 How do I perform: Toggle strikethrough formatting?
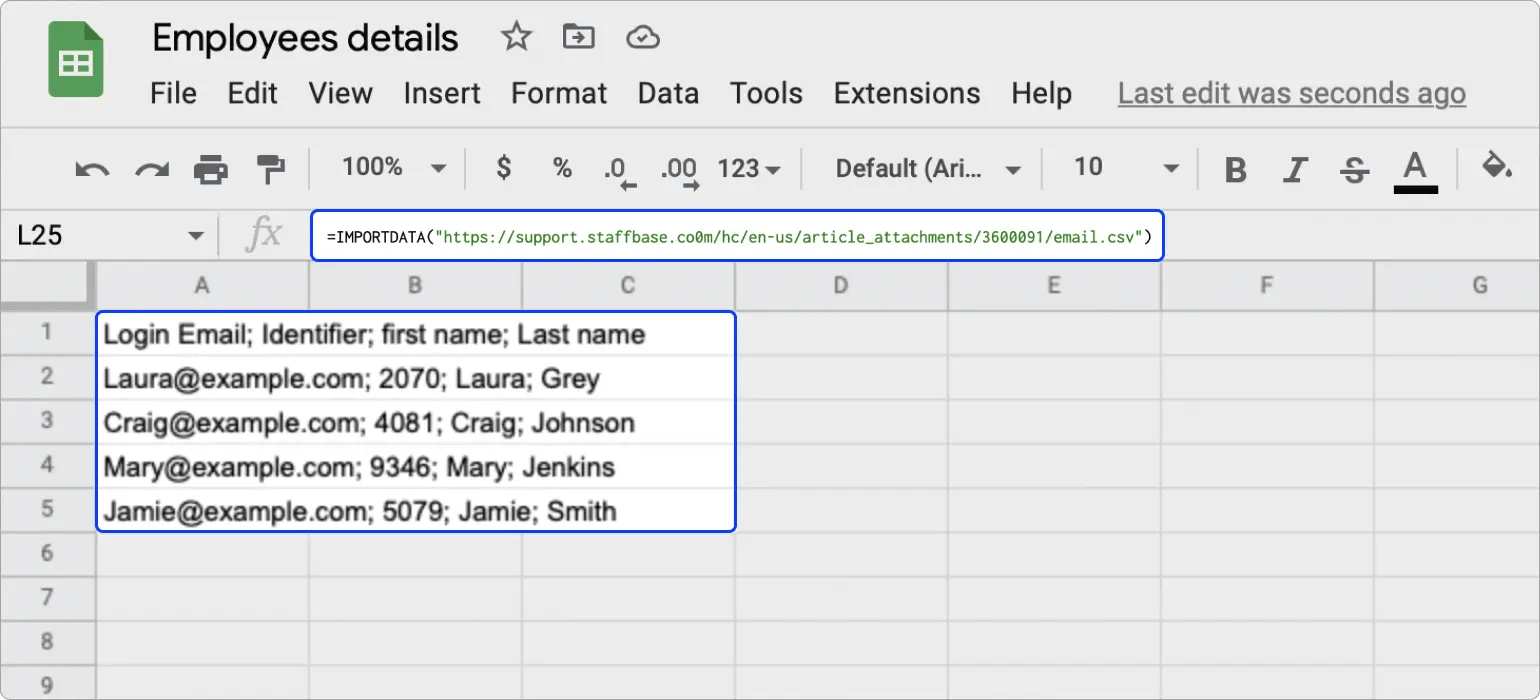(x=1355, y=170)
